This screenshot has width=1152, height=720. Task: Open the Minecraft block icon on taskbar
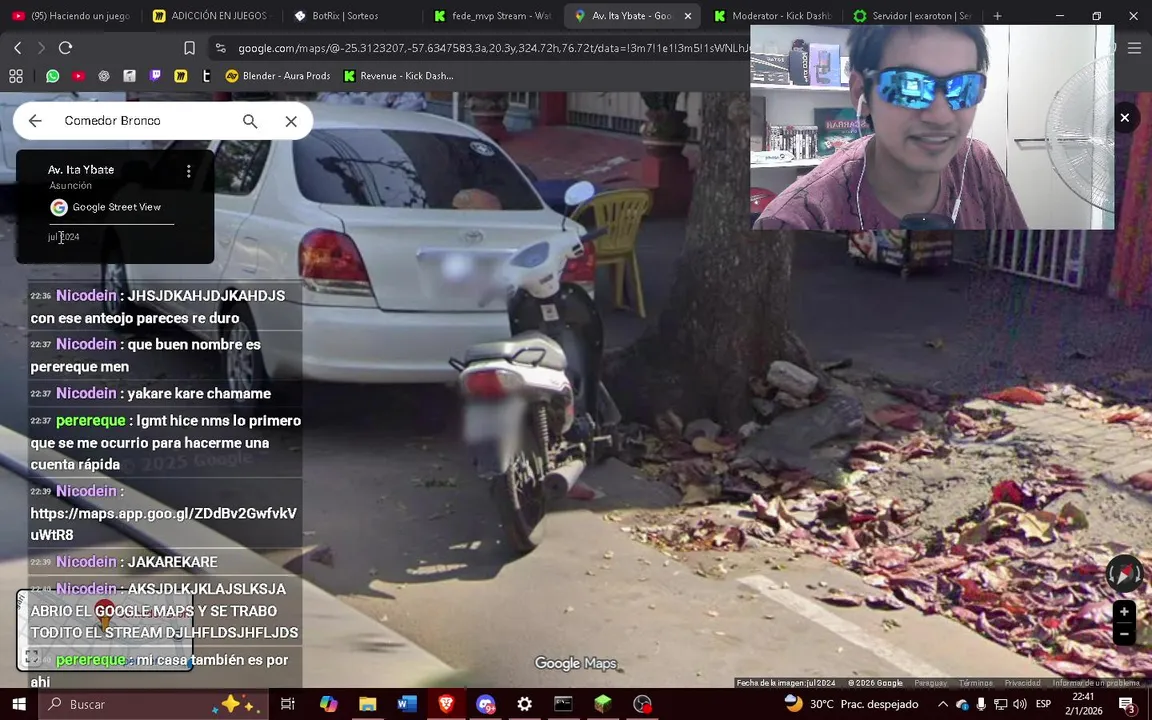[x=602, y=704]
